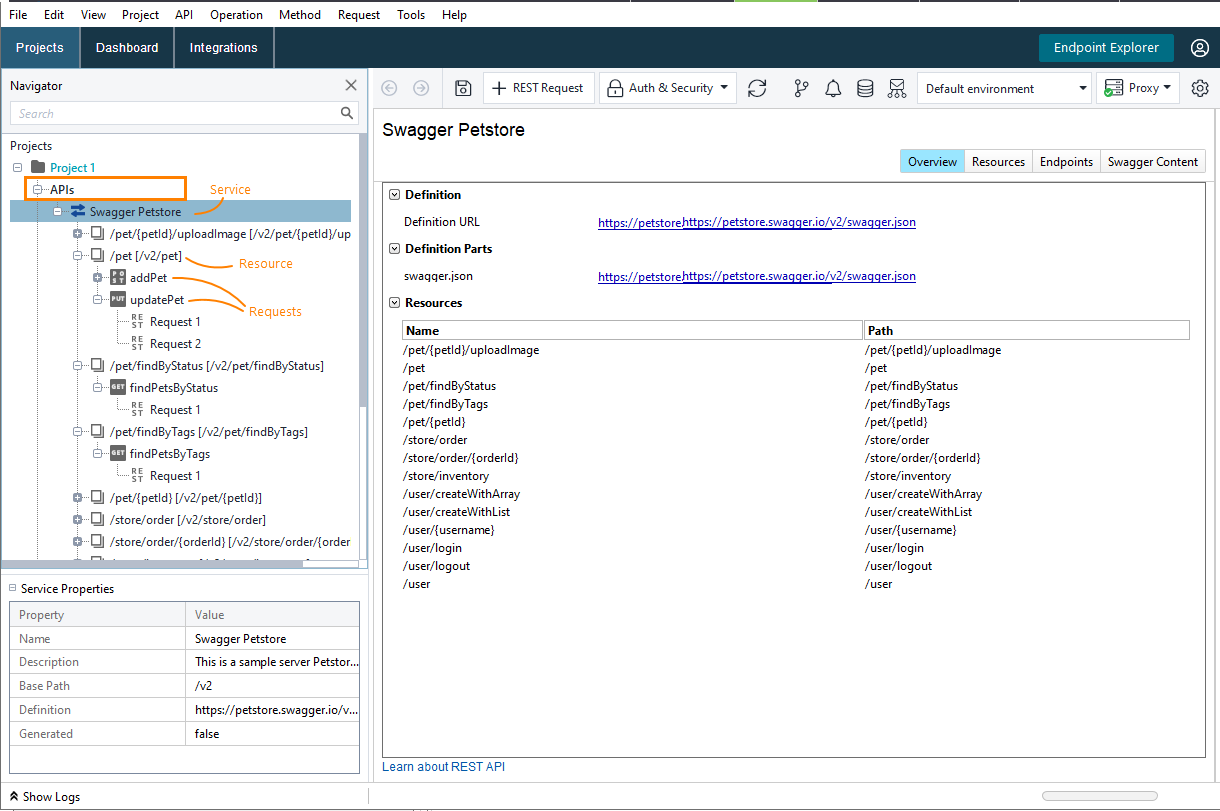Viewport: 1220px width, 811px height.
Task: Click the Base Path value /v2
Action: pos(204,686)
